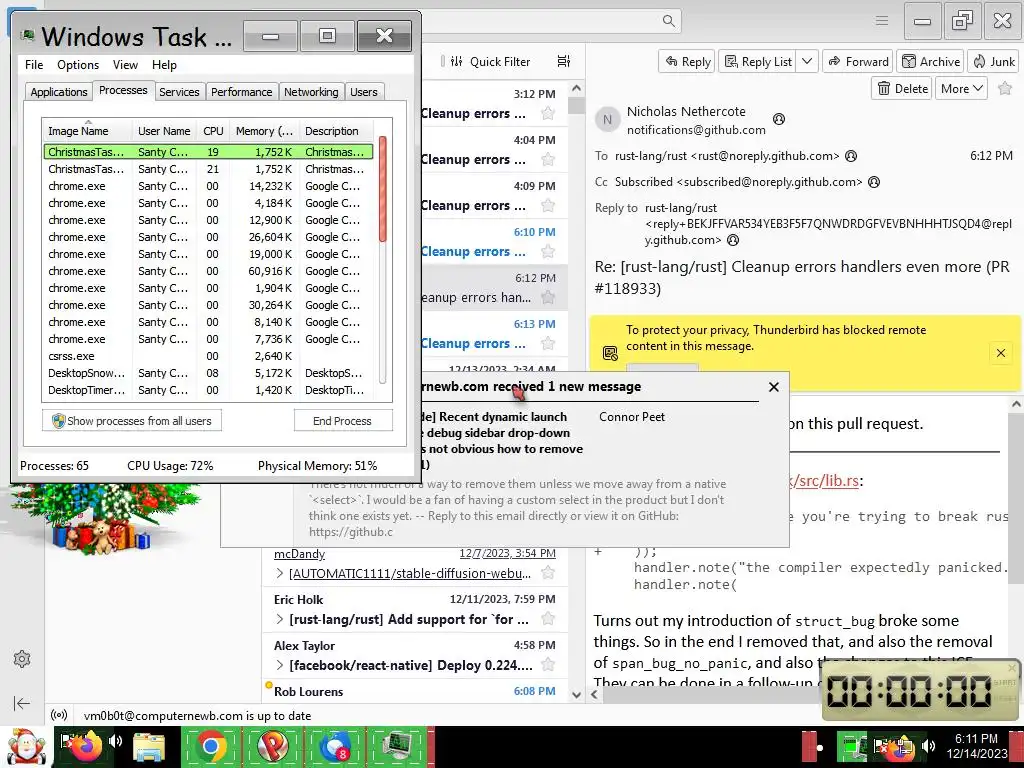
Task: Click the 00:00:00 desktop timer widget
Action: pyautogui.click(x=921, y=690)
